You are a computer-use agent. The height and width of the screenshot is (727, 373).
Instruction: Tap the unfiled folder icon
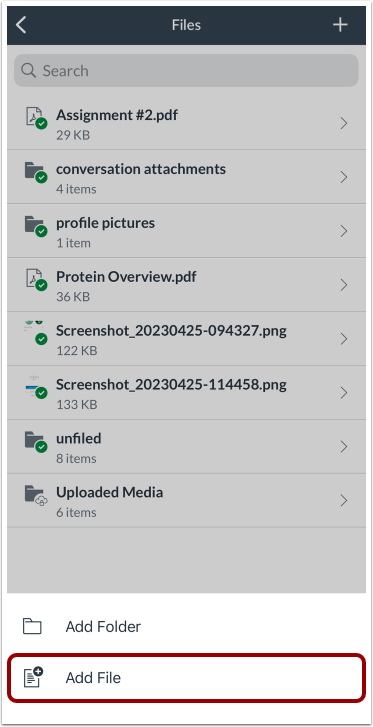click(35, 441)
